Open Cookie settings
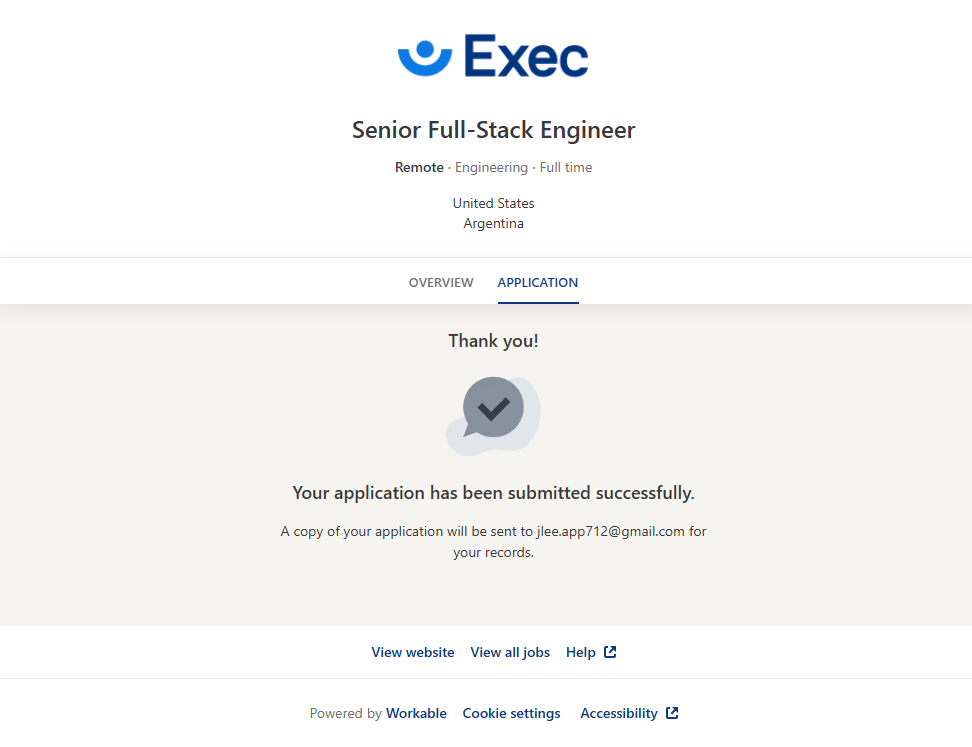This screenshot has height=747, width=972. [511, 713]
